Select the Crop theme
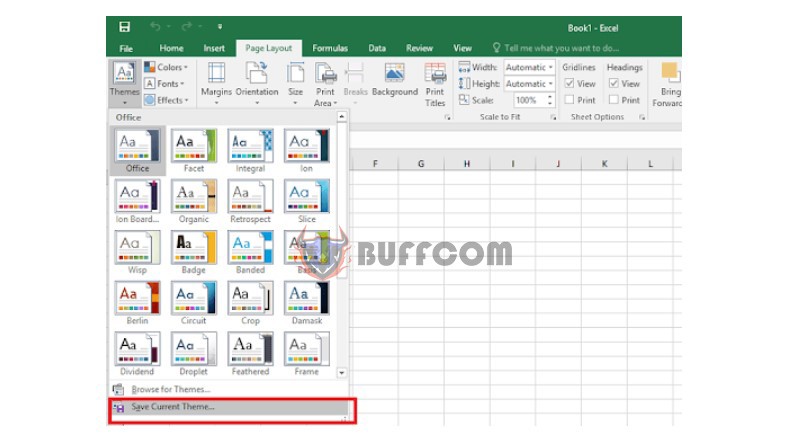This screenshot has height=441, width=800. point(250,303)
